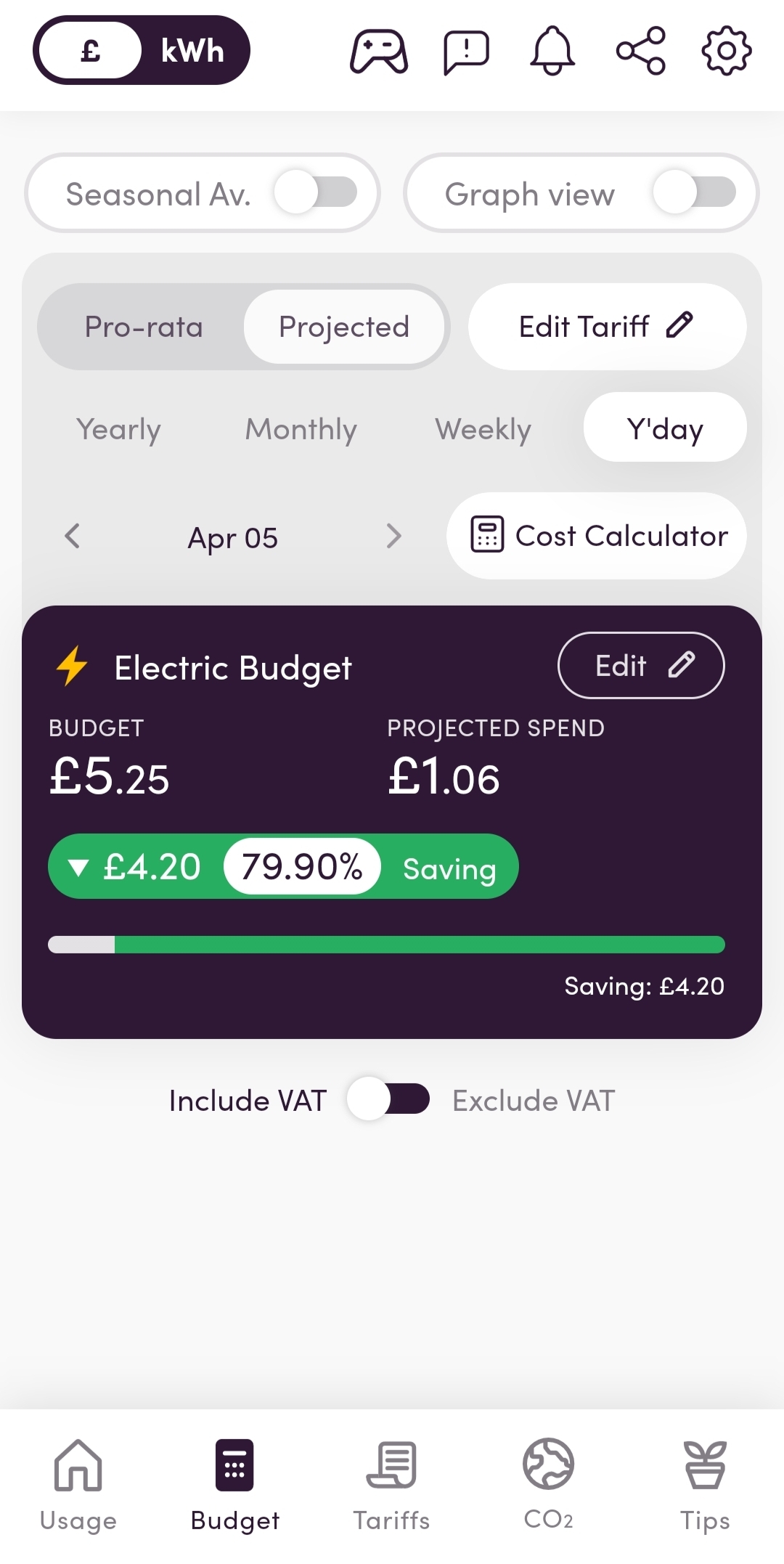Select the Pro-rata tab
This screenshot has height=1564, width=784.
144,327
